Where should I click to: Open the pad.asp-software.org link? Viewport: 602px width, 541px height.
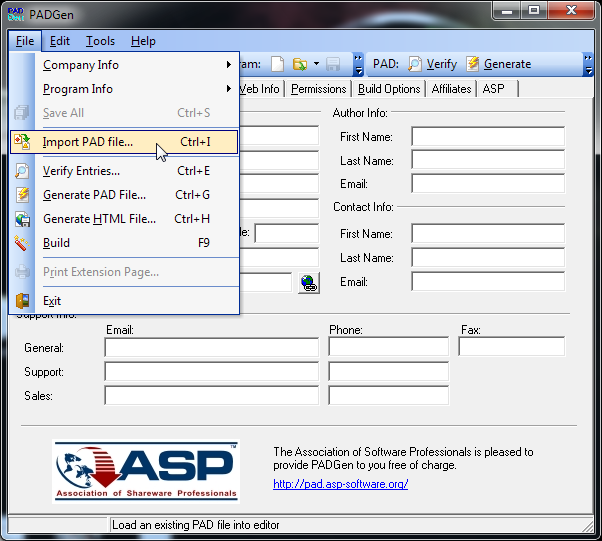[x=340, y=484]
